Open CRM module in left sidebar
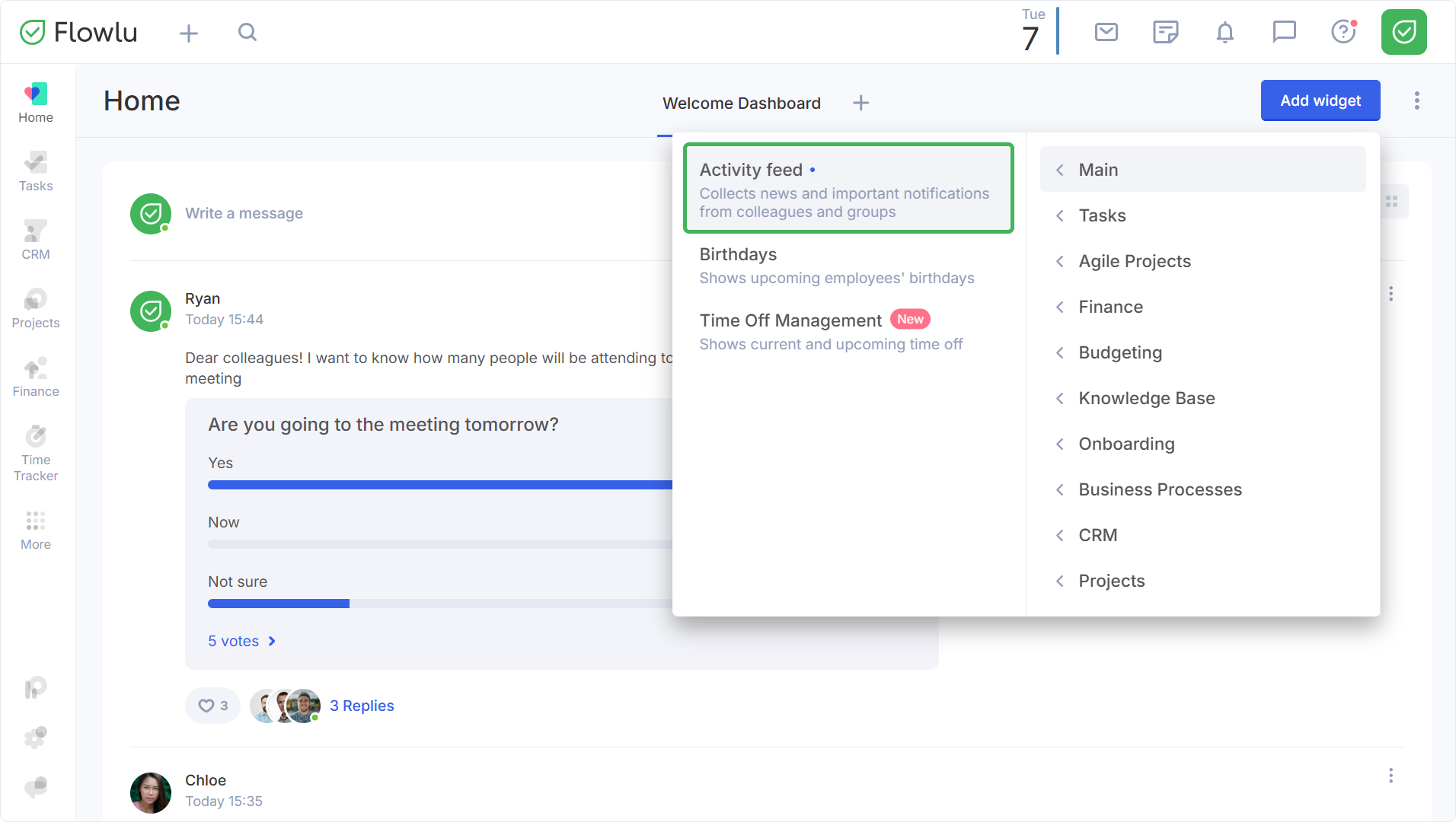The image size is (1456, 822). tap(36, 240)
